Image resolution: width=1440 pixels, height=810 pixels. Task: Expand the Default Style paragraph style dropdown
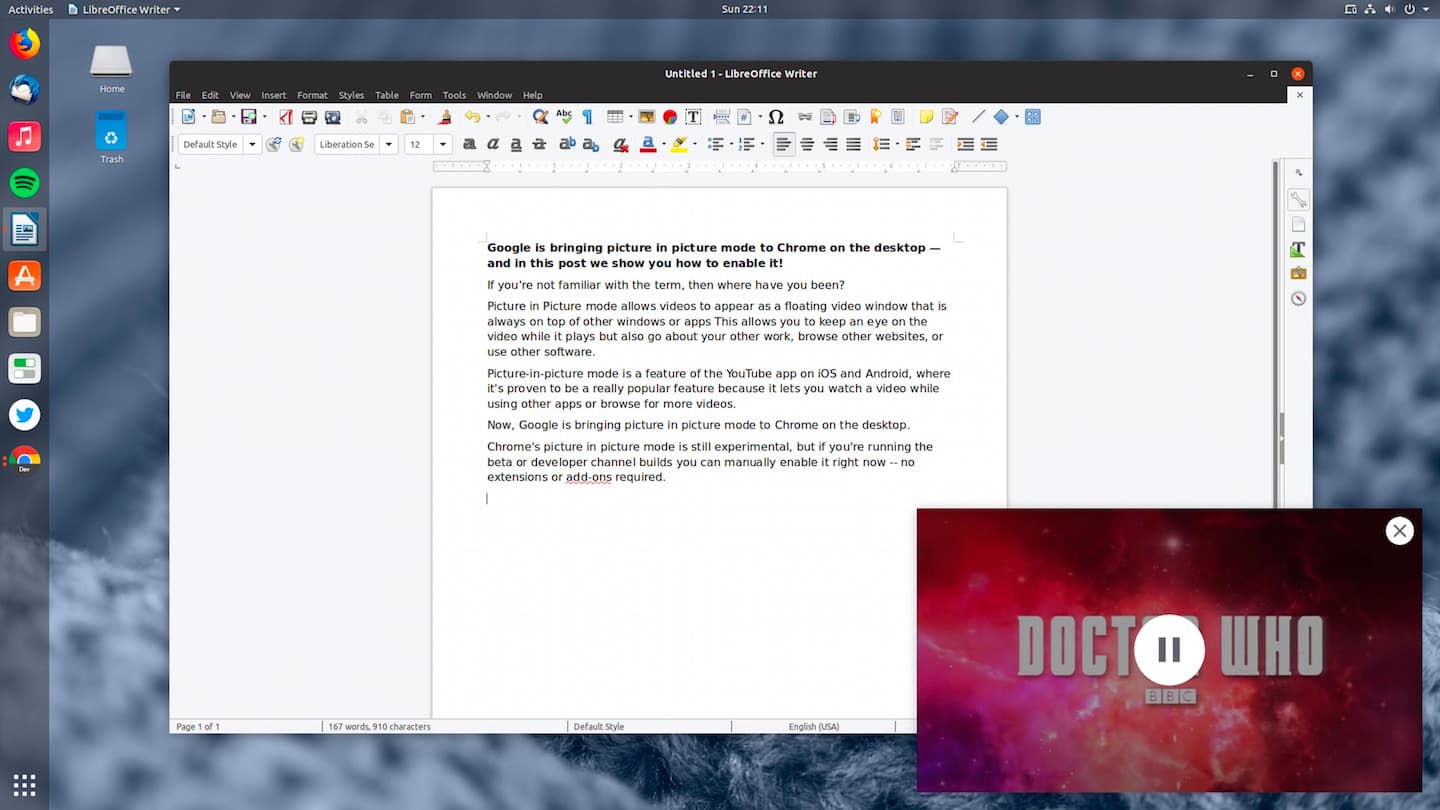252,144
